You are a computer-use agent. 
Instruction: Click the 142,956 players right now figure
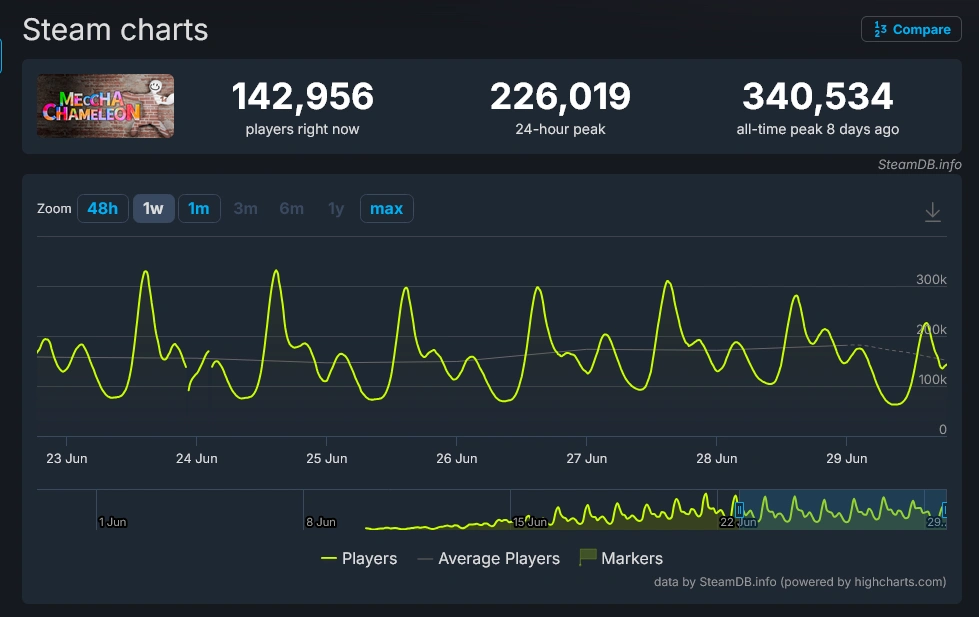point(302,97)
